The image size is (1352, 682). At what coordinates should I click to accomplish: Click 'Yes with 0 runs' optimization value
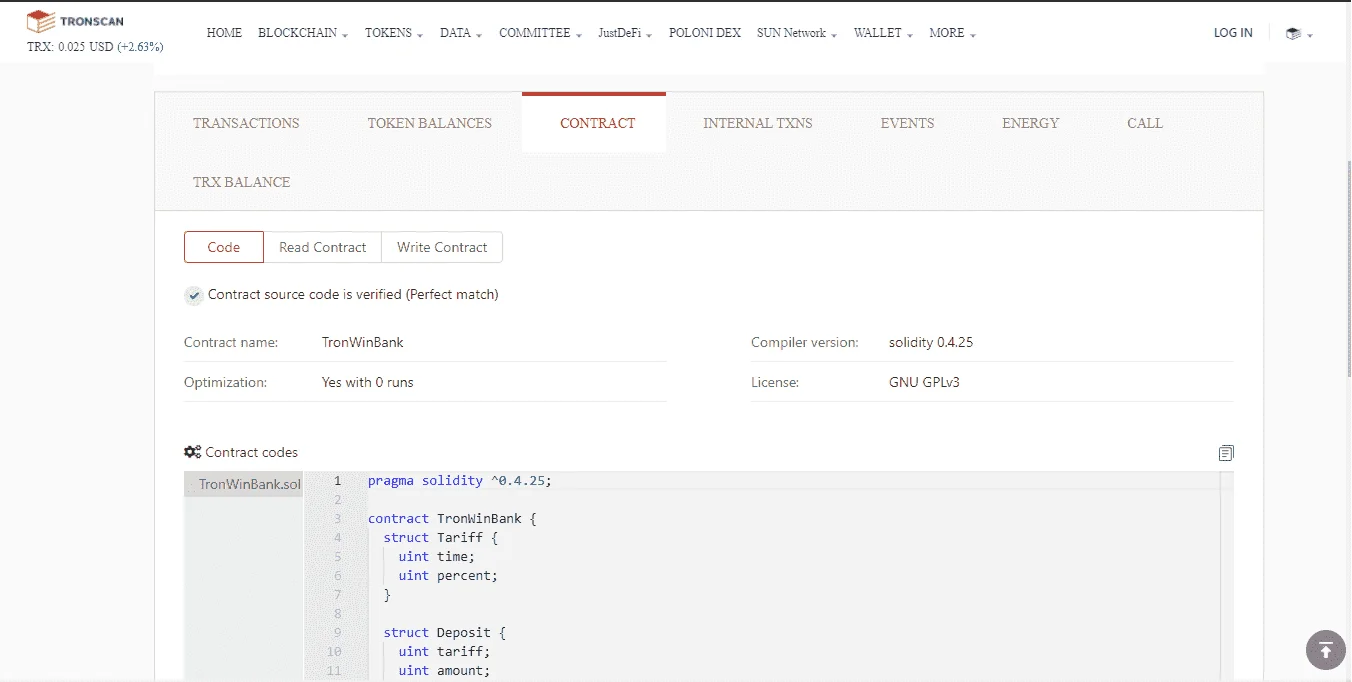367,382
